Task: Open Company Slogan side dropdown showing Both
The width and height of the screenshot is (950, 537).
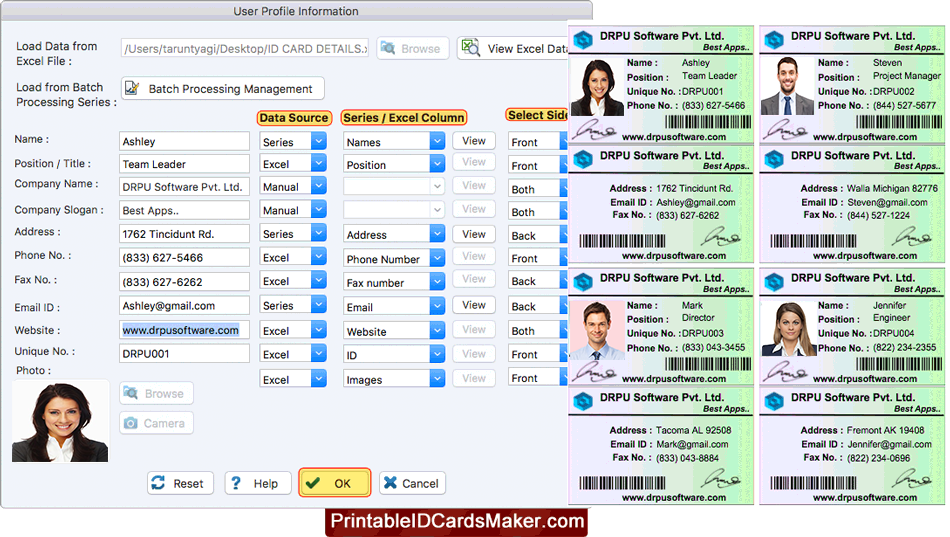Action: coord(537,212)
